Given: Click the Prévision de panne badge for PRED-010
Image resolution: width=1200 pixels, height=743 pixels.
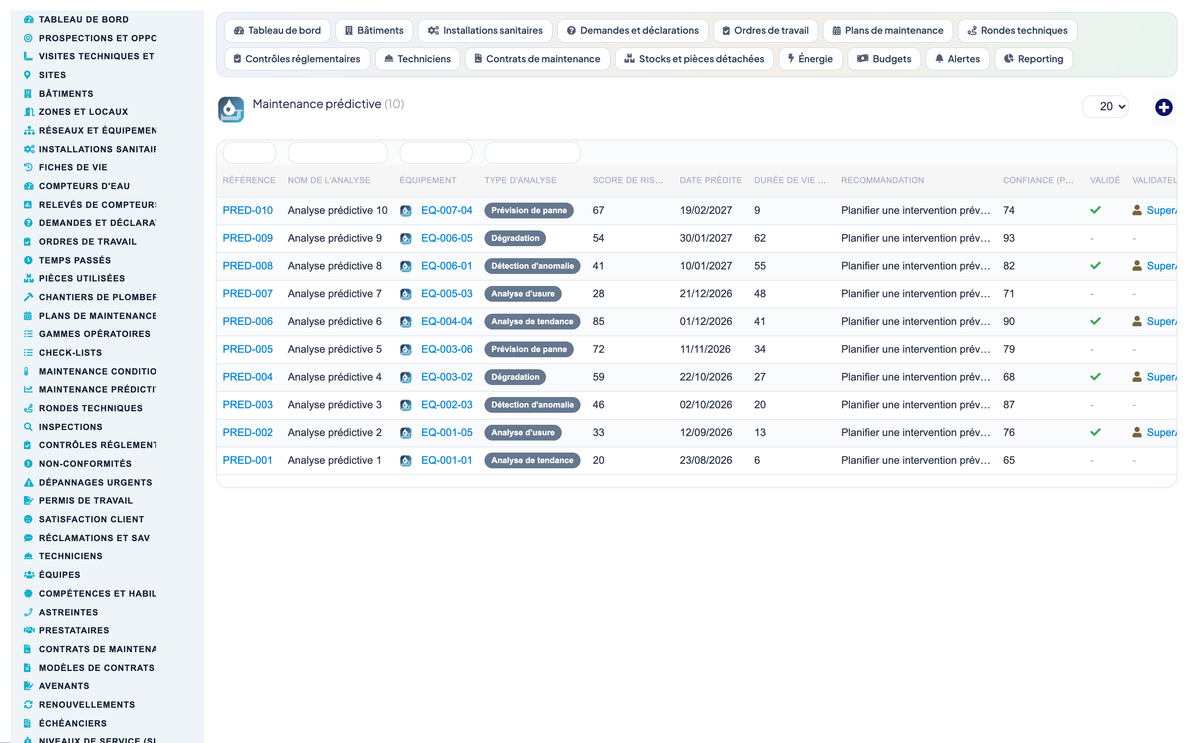Looking at the screenshot, I should pyautogui.click(x=530, y=211).
